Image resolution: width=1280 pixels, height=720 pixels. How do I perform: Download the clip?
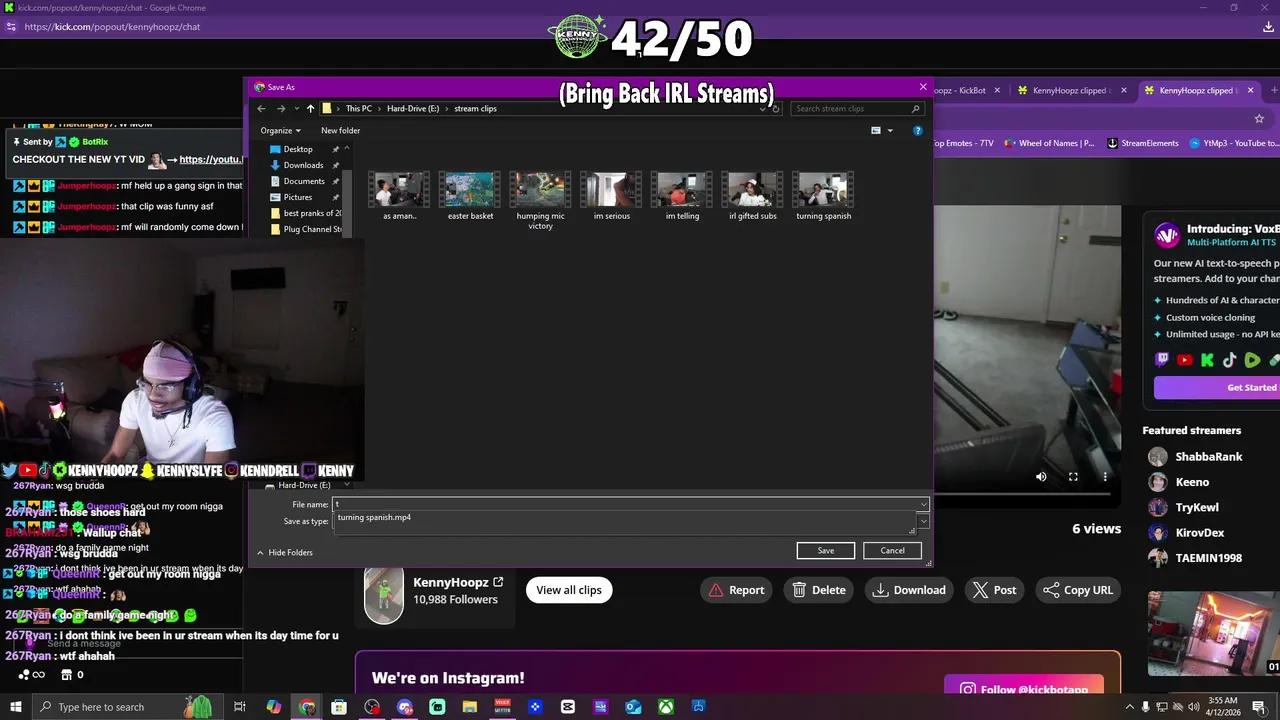[909, 590]
